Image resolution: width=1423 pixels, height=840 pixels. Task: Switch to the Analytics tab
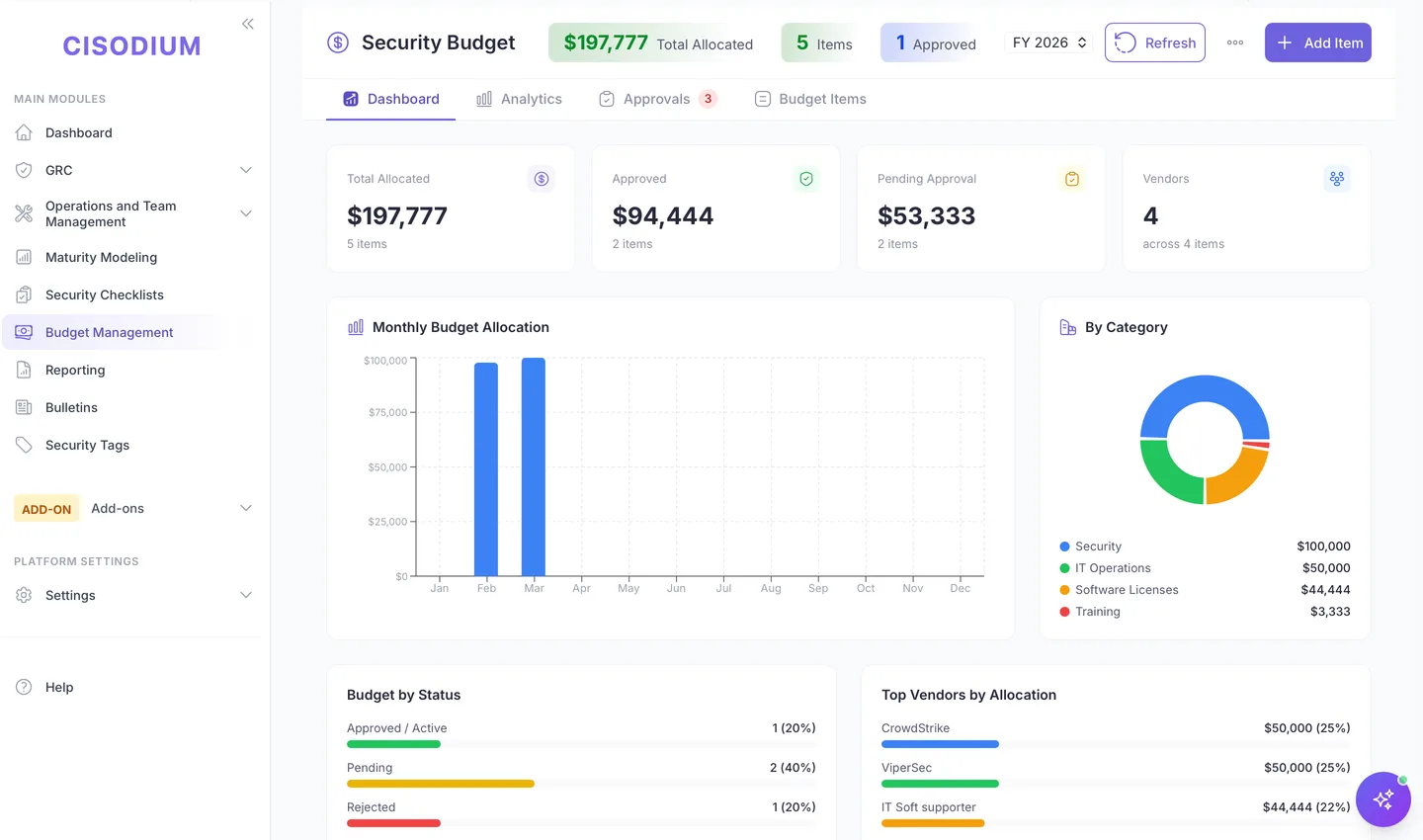pos(519,99)
